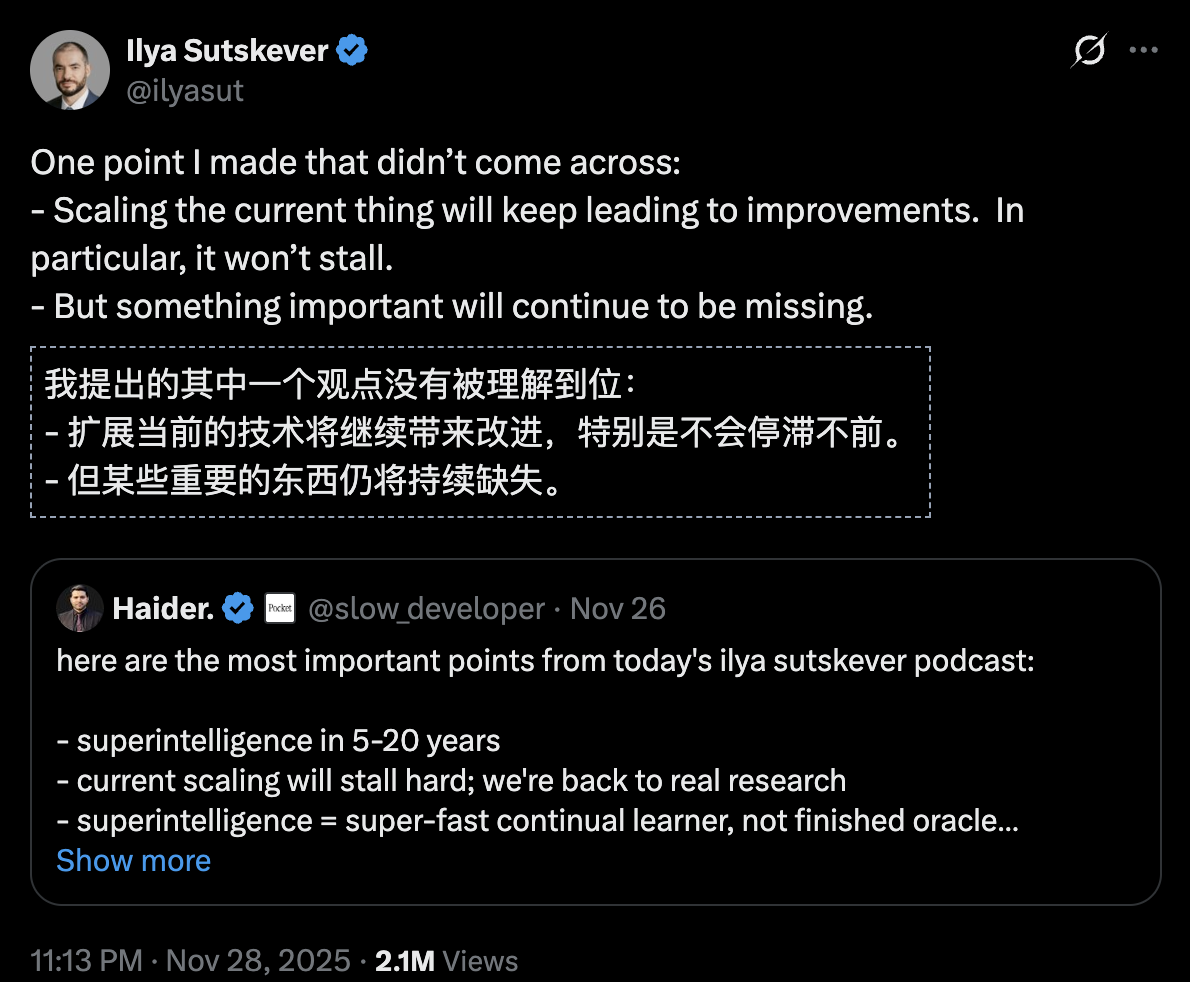Open the @ilyasut handle link
Screen dimensions: 1190x982
185,92
